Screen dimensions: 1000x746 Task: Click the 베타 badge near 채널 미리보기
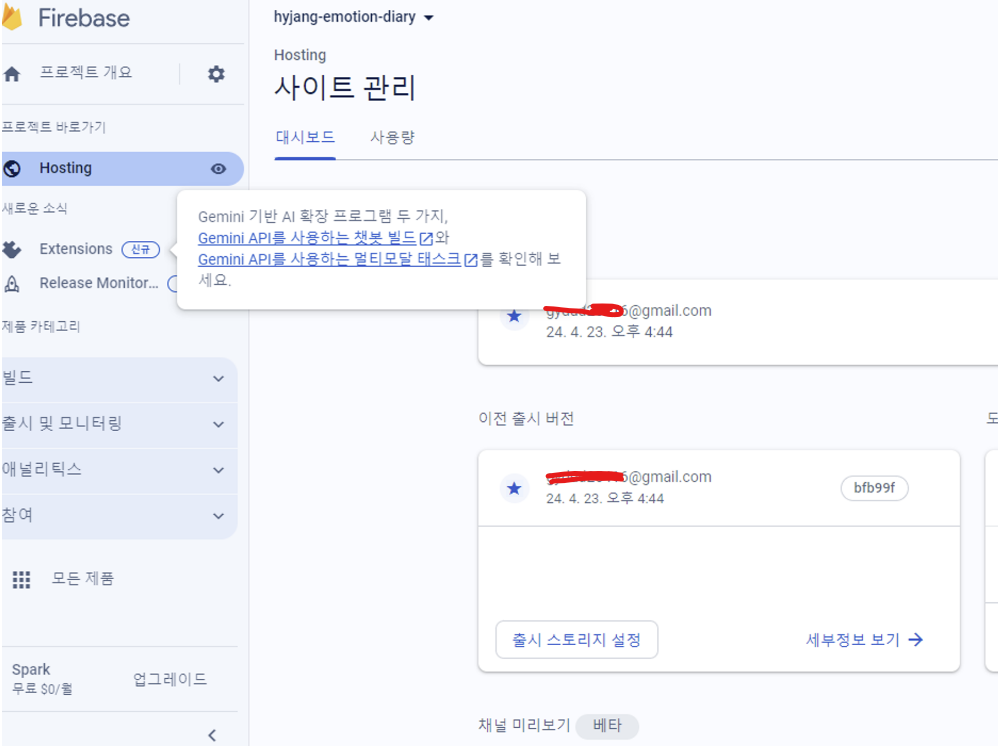pyautogui.click(x=607, y=726)
